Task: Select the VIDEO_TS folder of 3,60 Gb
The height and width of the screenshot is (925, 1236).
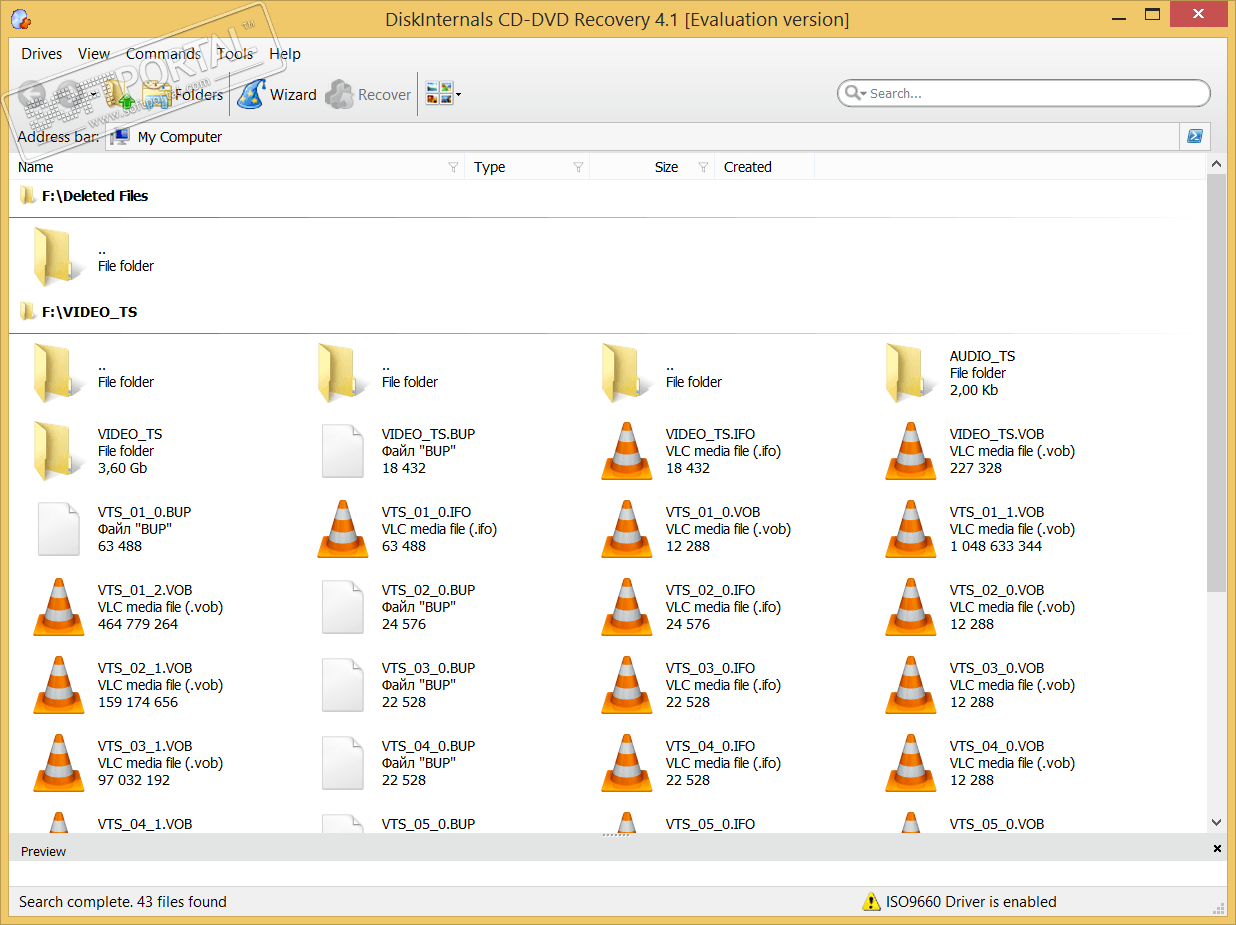Action: (x=98, y=451)
